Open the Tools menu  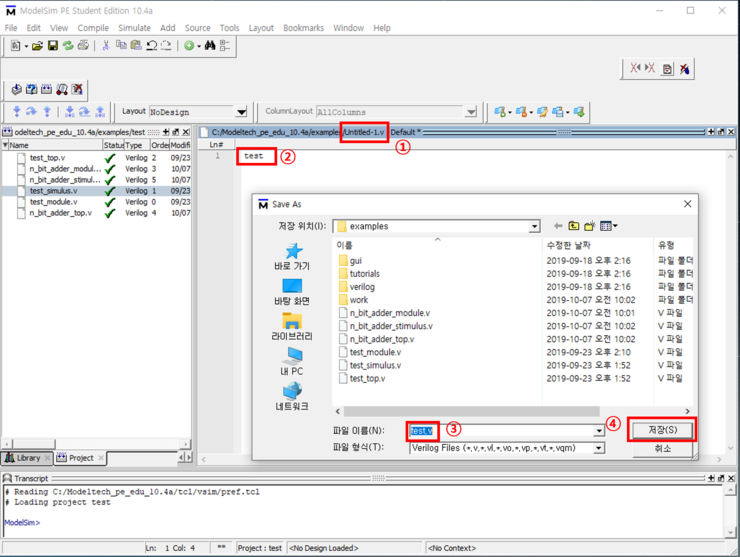[229, 28]
